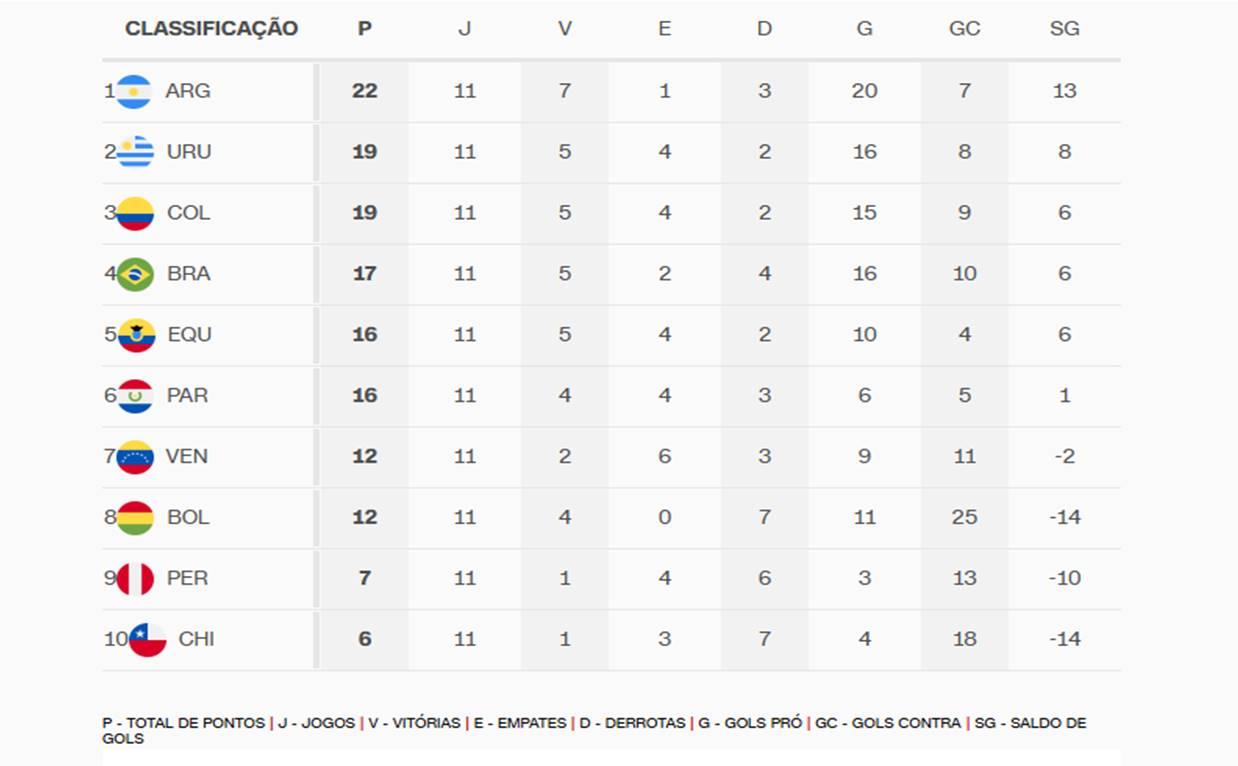Image resolution: width=1238 pixels, height=766 pixels.
Task: Click the Brazil flag icon
Action: (135, 274)
